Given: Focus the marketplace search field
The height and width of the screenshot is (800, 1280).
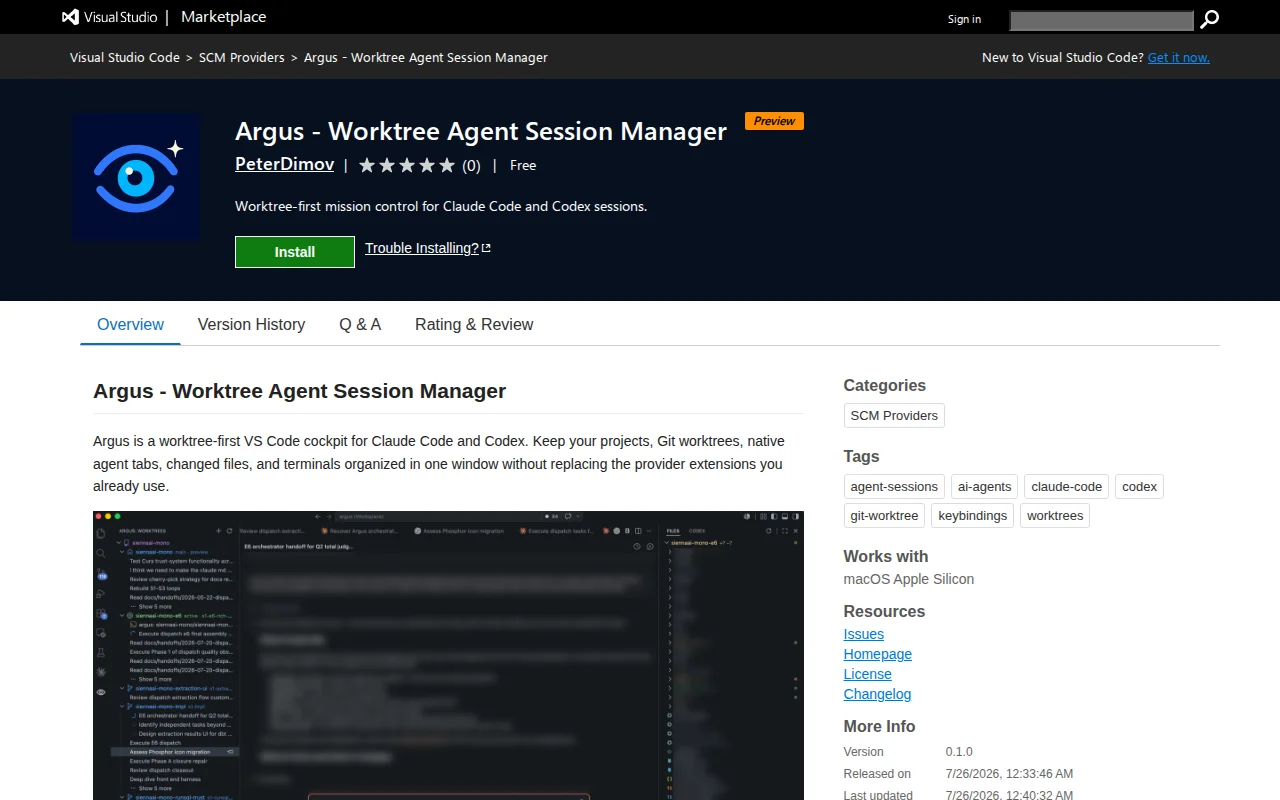Looking at the screenshot, I should point(1102,20).
